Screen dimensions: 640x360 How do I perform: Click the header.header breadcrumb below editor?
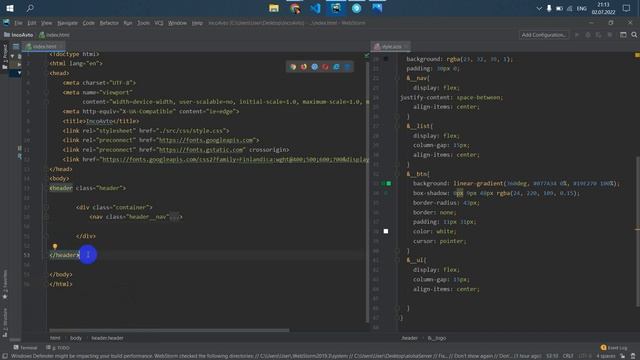[107, 338]
